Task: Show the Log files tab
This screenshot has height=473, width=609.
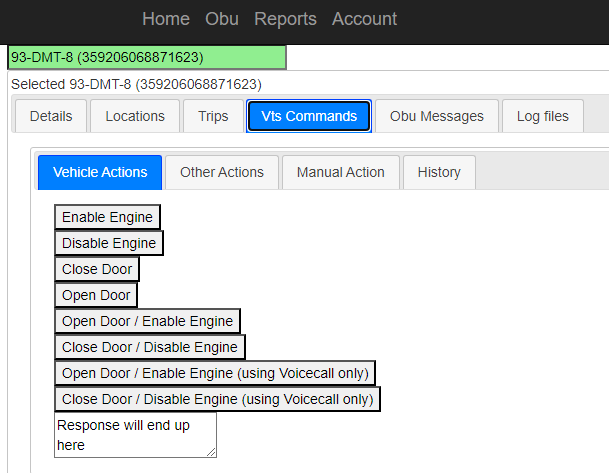Action: pos(543,116)
